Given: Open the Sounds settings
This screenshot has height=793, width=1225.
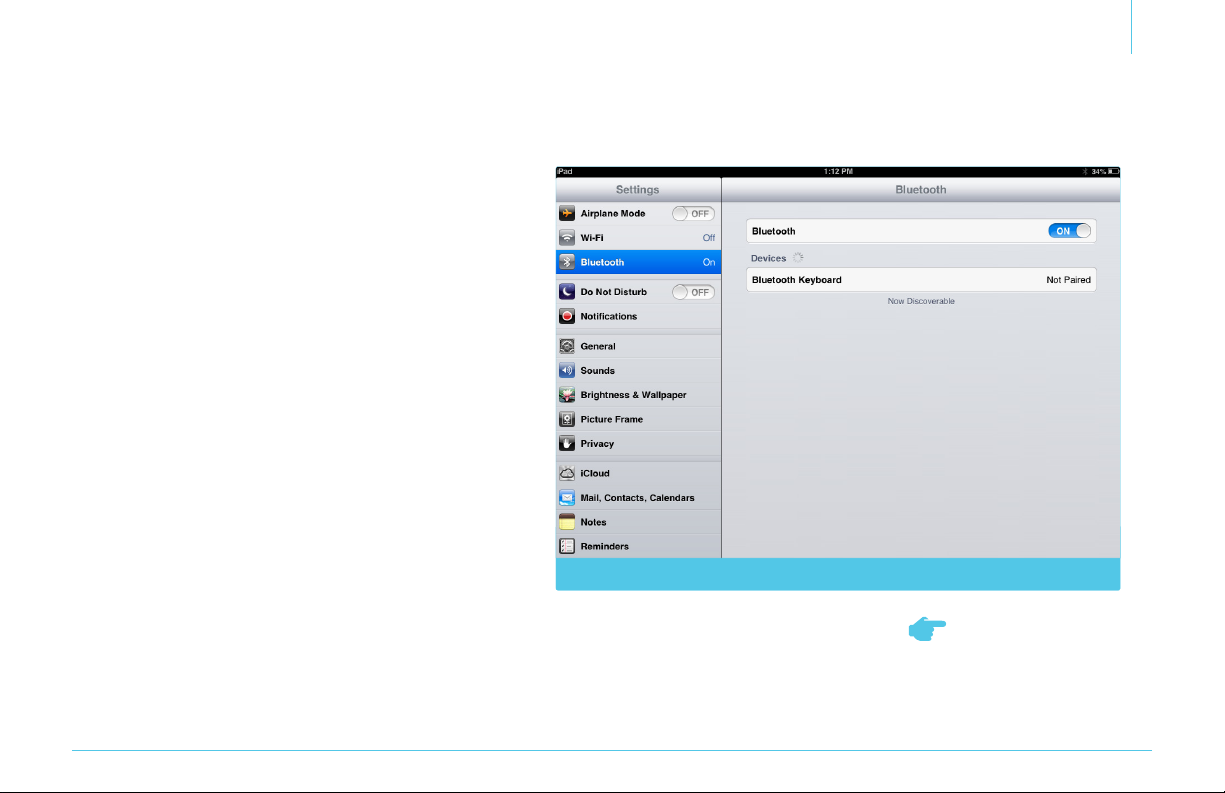Looking at the screenshot, I should (638, 370).
